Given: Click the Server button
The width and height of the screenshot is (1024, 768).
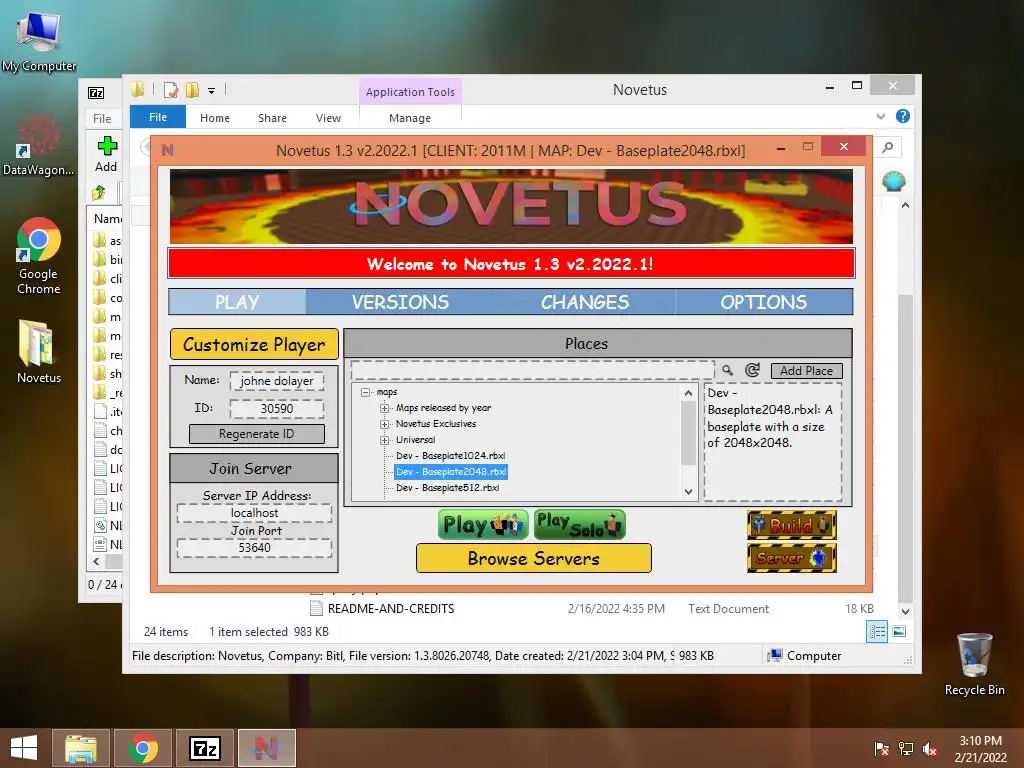Looking at the screenshot, I should (792, 558).
